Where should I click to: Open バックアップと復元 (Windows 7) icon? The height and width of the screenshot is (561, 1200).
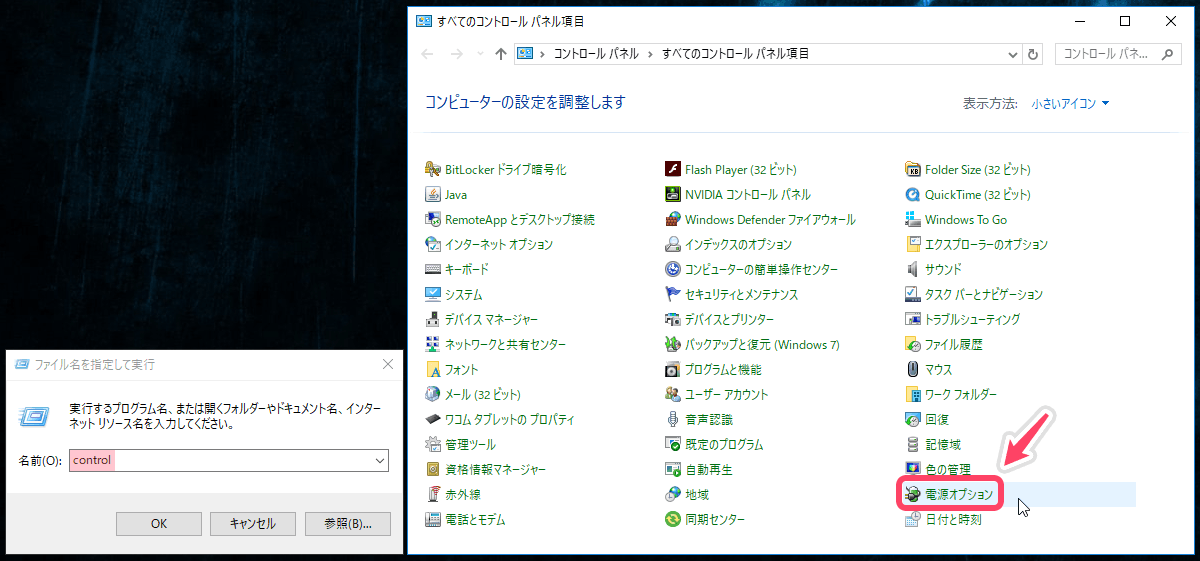click(673, 345)
